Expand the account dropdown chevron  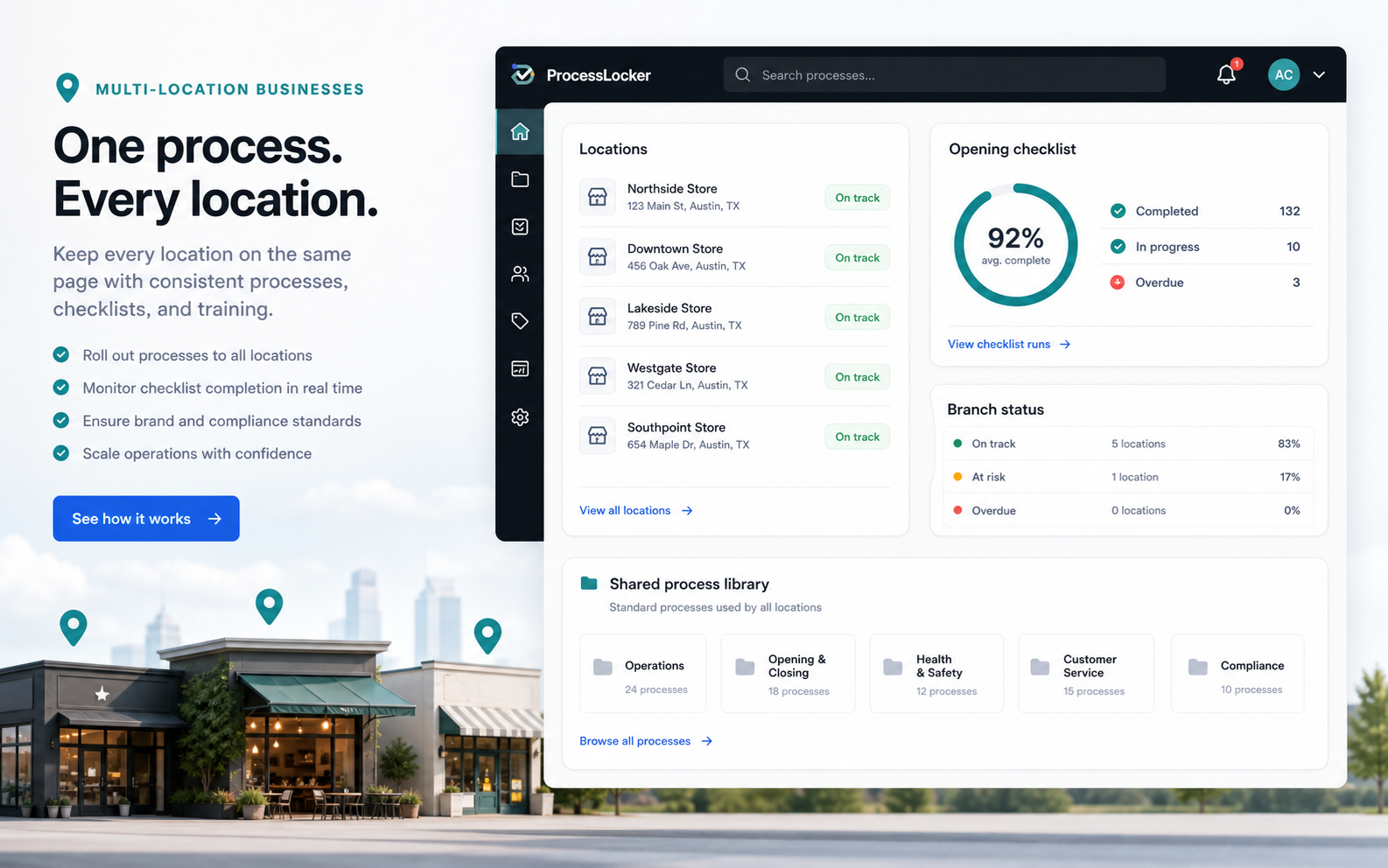[1319, 75]
